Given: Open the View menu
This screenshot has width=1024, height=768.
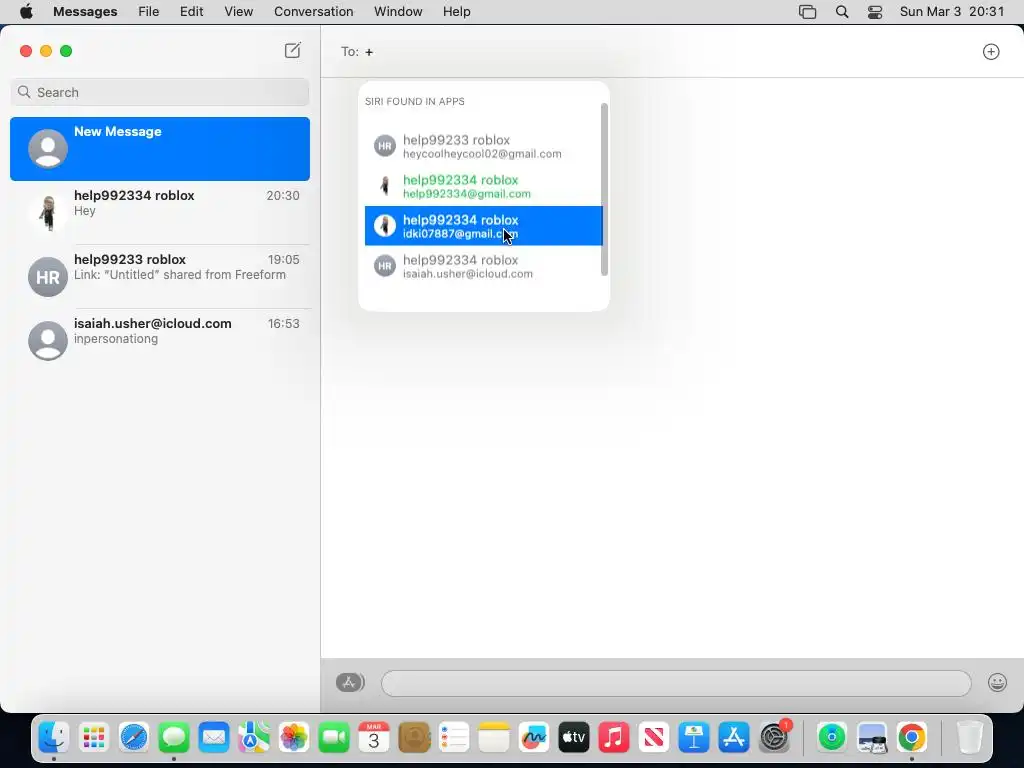Looking at the screenshot, I should (238, 12).
